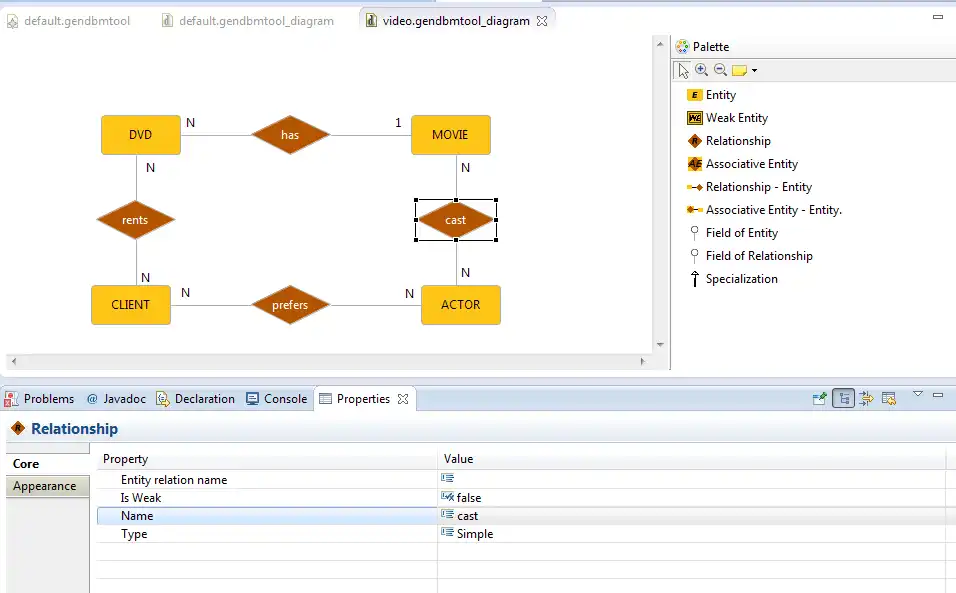
Task: Select the Field of Entity tool
Action: (733, 233)
